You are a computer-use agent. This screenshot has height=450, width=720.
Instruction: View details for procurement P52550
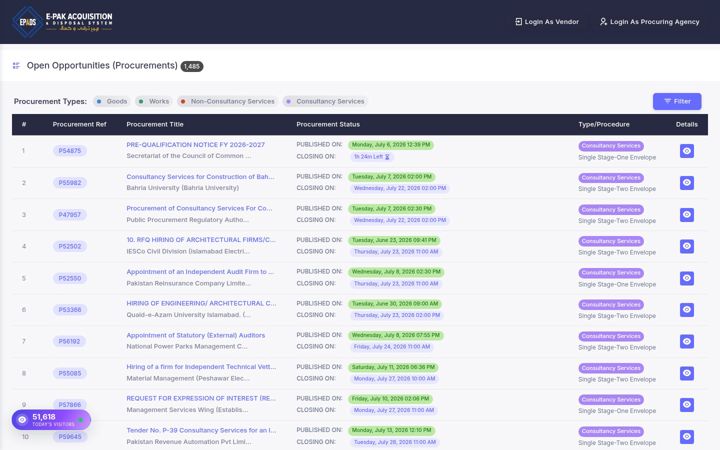(x=686, y=278)
